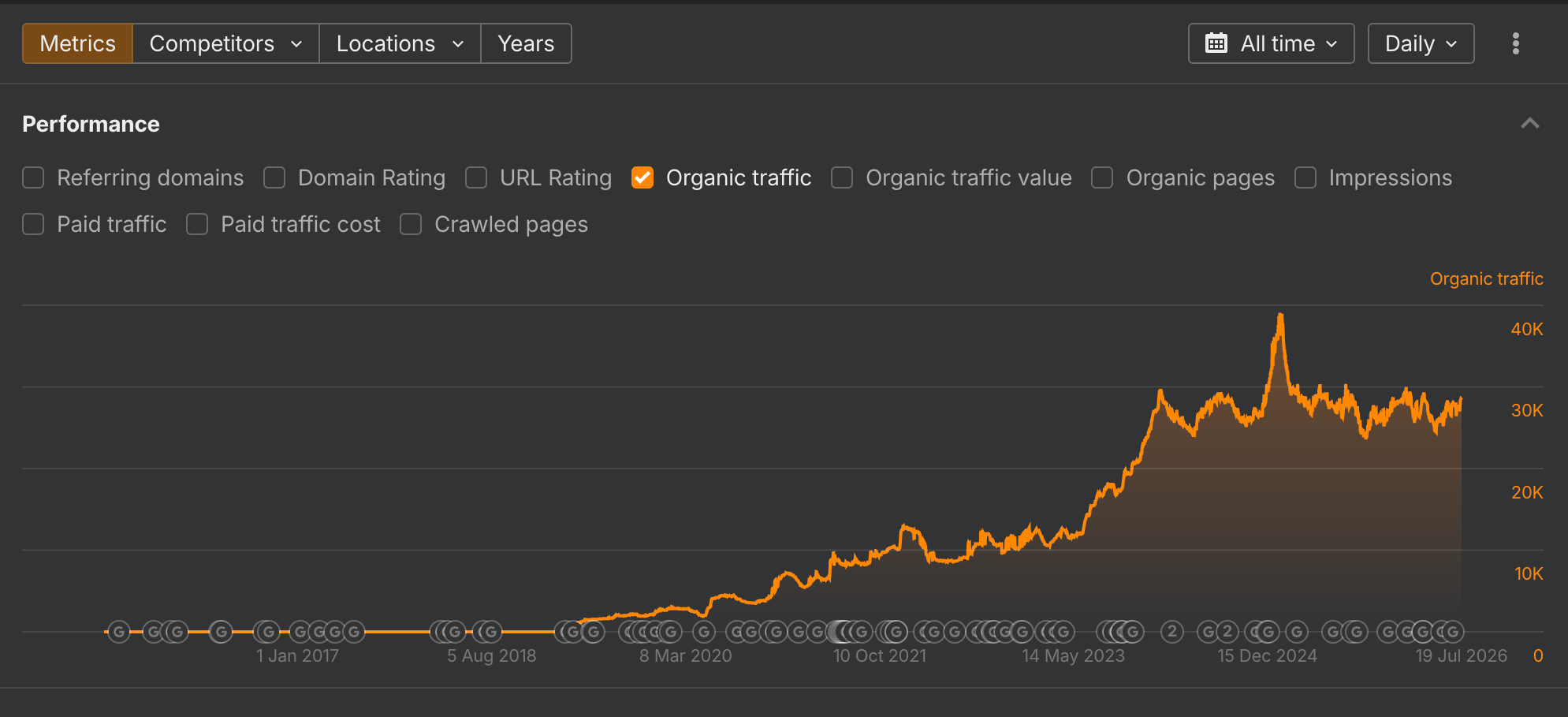
Task: Open the three-dot more options menu
Action: pyautogui.click(x=1515, y=43)
